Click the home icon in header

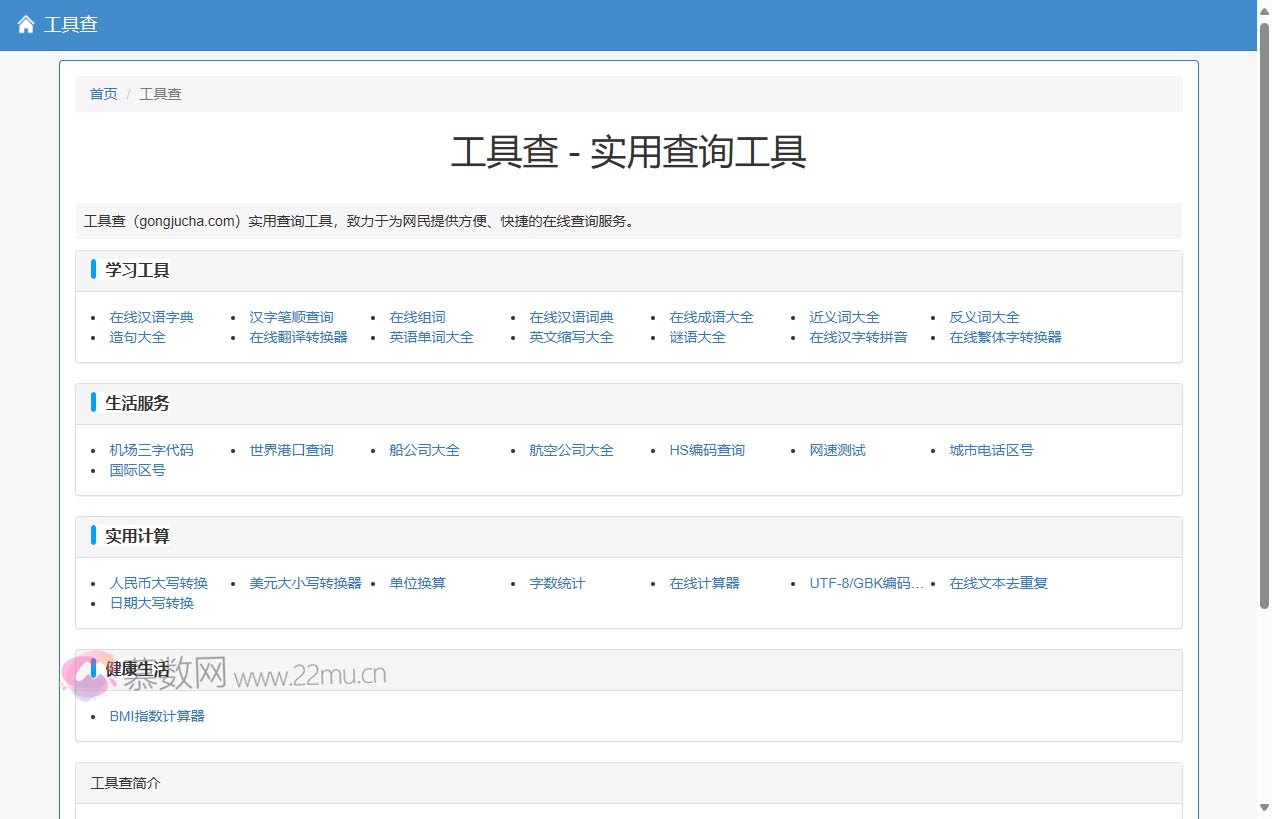26,25
